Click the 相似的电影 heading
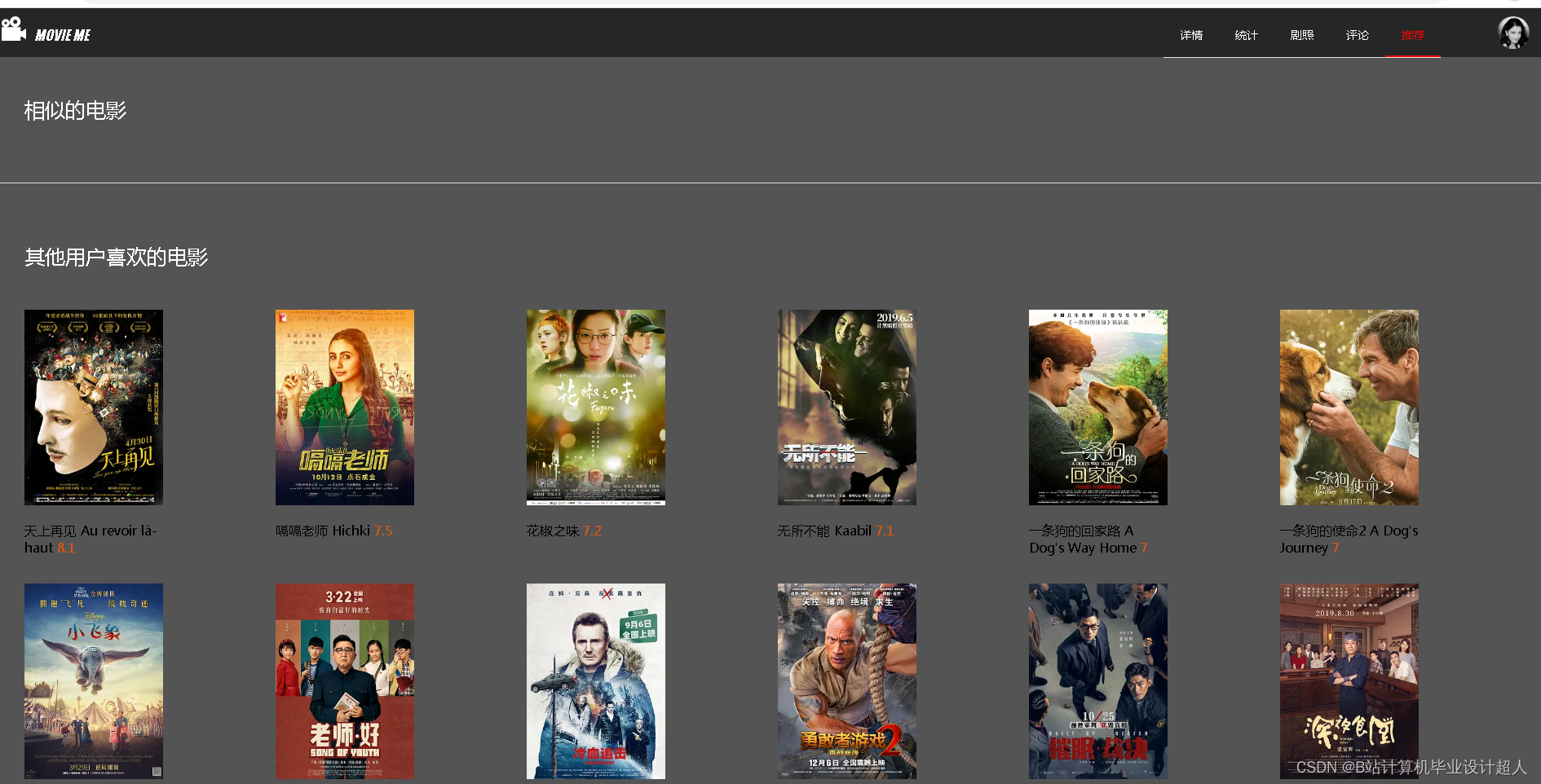This screenshot has width=1541, height=784. tap(75, 111)
